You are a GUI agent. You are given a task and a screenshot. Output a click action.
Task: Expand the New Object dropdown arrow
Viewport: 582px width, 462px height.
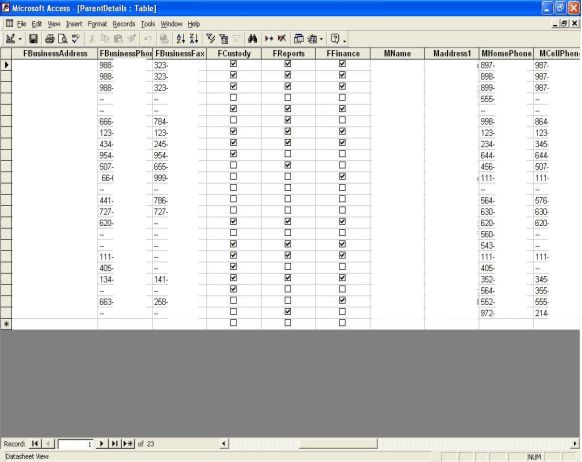click(x=321, y=39)
